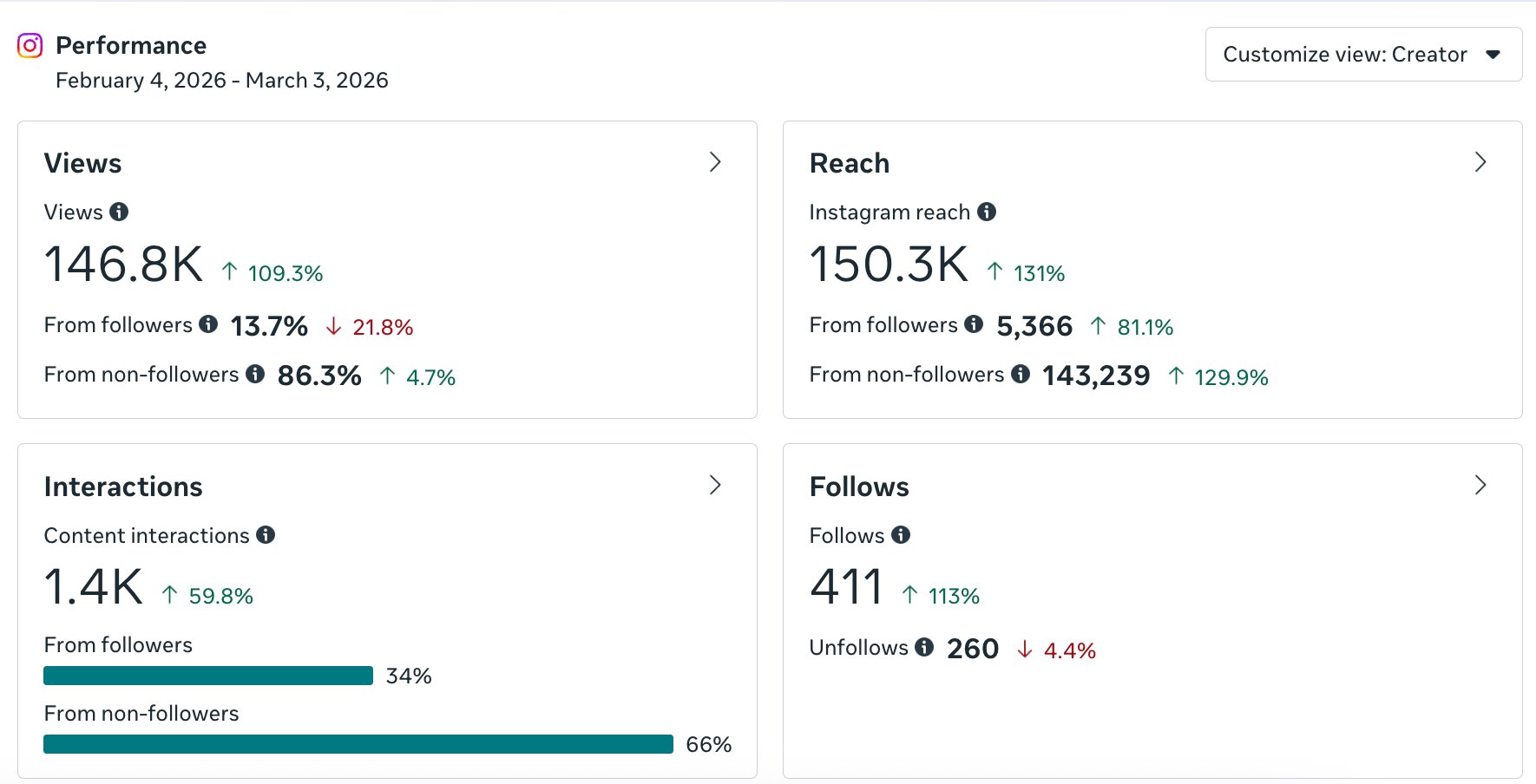
Task: Expand the Follows card with its chevron
Action: (x=1480, y=486)
